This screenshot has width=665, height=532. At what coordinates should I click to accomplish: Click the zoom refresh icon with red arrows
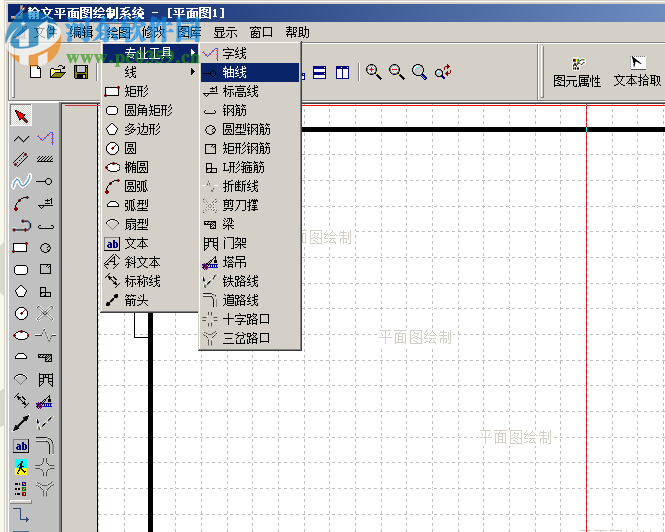443,72
